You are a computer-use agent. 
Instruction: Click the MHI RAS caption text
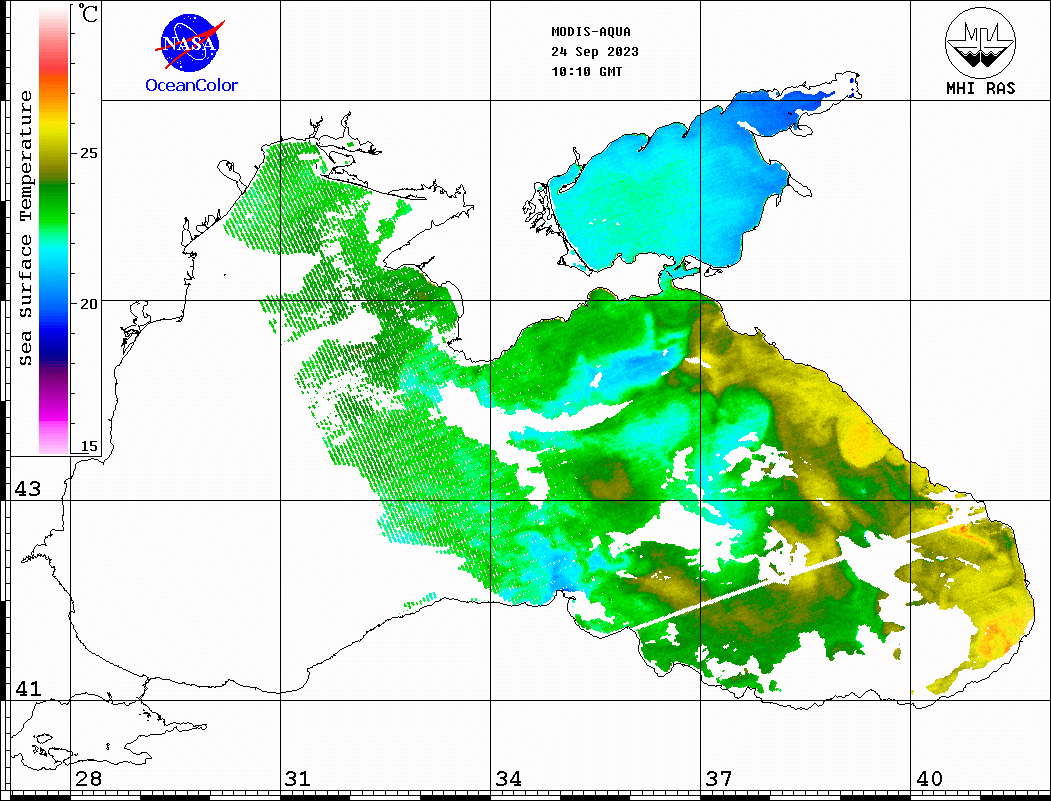point(980,88)
